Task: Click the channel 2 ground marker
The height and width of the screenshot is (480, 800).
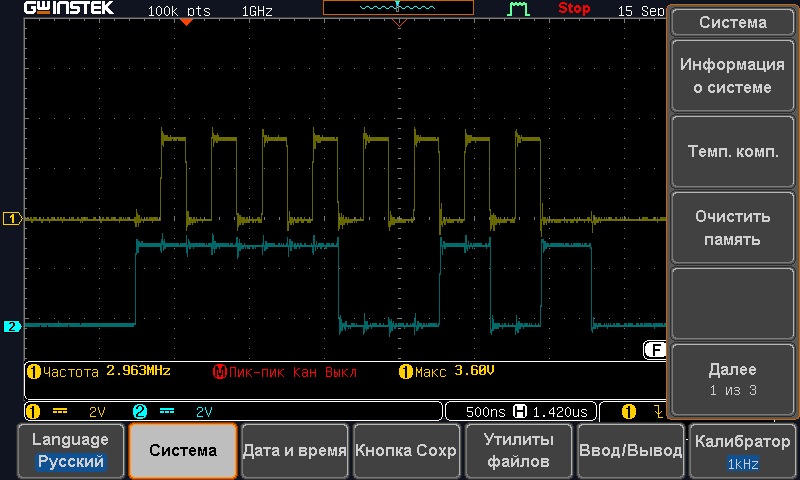Action: pyautogui.click(x=12, y=326)
